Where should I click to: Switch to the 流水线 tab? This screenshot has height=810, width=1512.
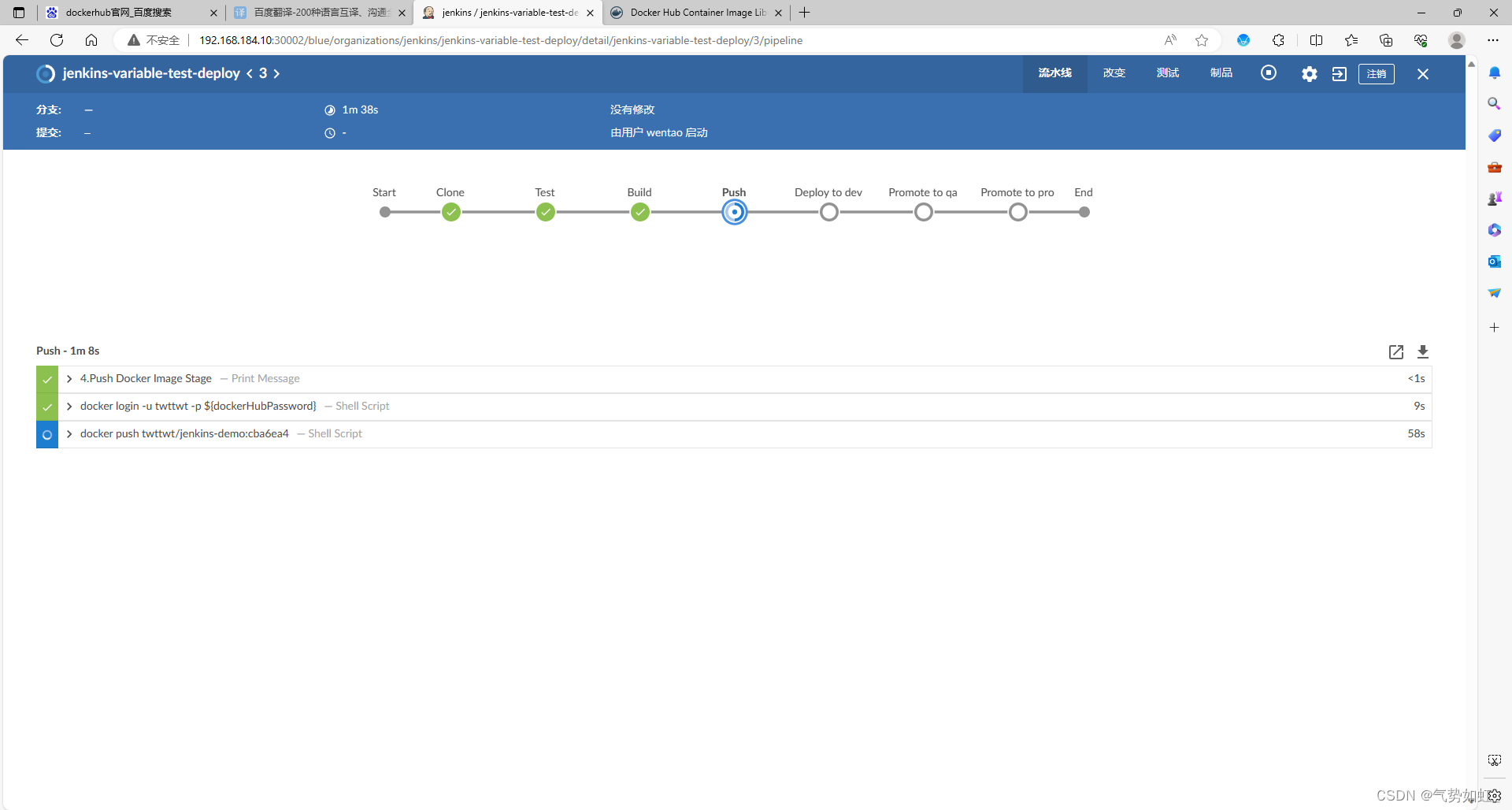click(x=1054, y=73)
